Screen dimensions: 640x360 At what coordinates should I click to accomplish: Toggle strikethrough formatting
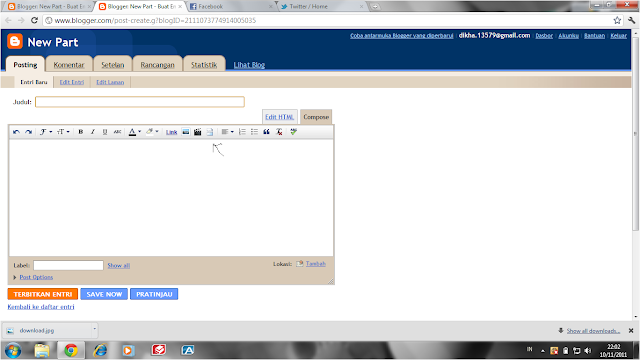point(117,132)
